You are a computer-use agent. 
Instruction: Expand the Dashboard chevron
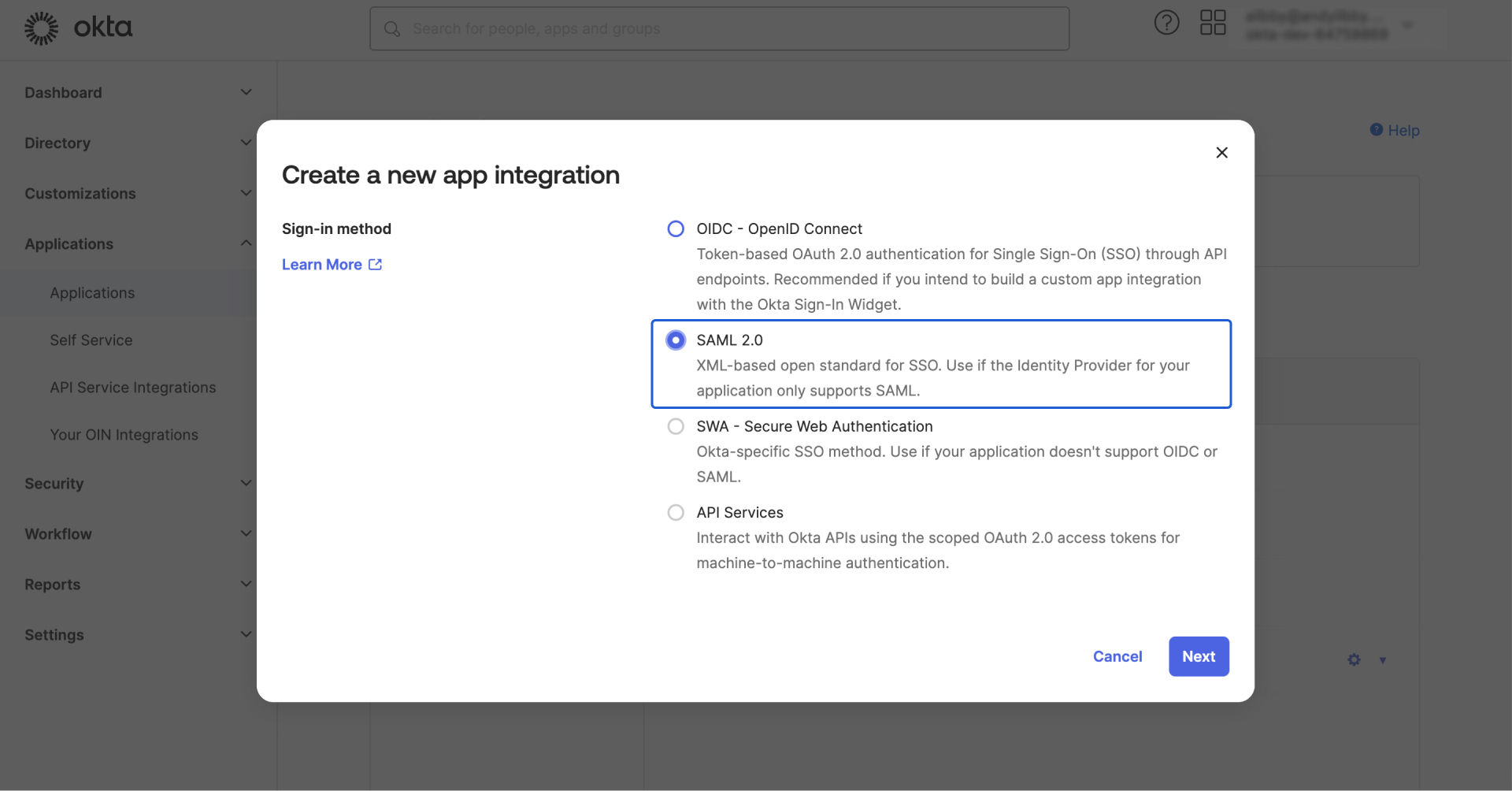246,92
